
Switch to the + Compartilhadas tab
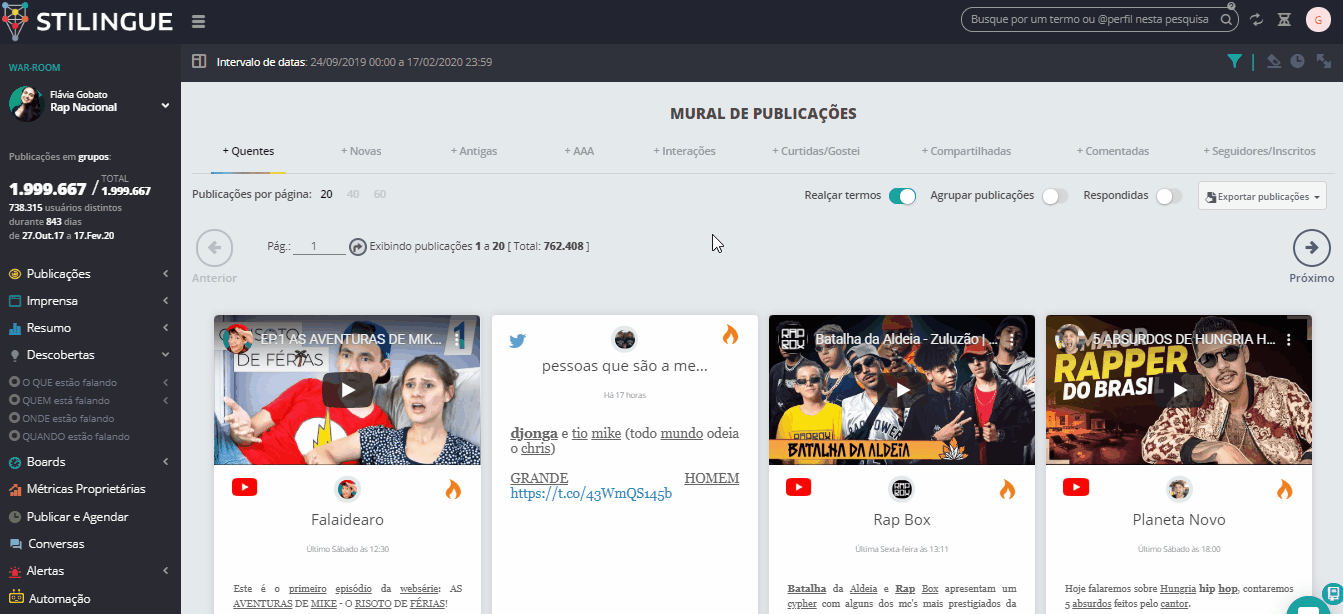pyautogui.click(x=967, y=151)
